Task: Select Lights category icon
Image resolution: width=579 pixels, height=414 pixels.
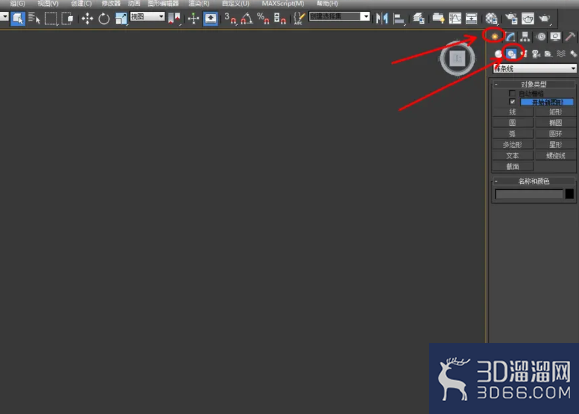Action: tap(524, 54)
